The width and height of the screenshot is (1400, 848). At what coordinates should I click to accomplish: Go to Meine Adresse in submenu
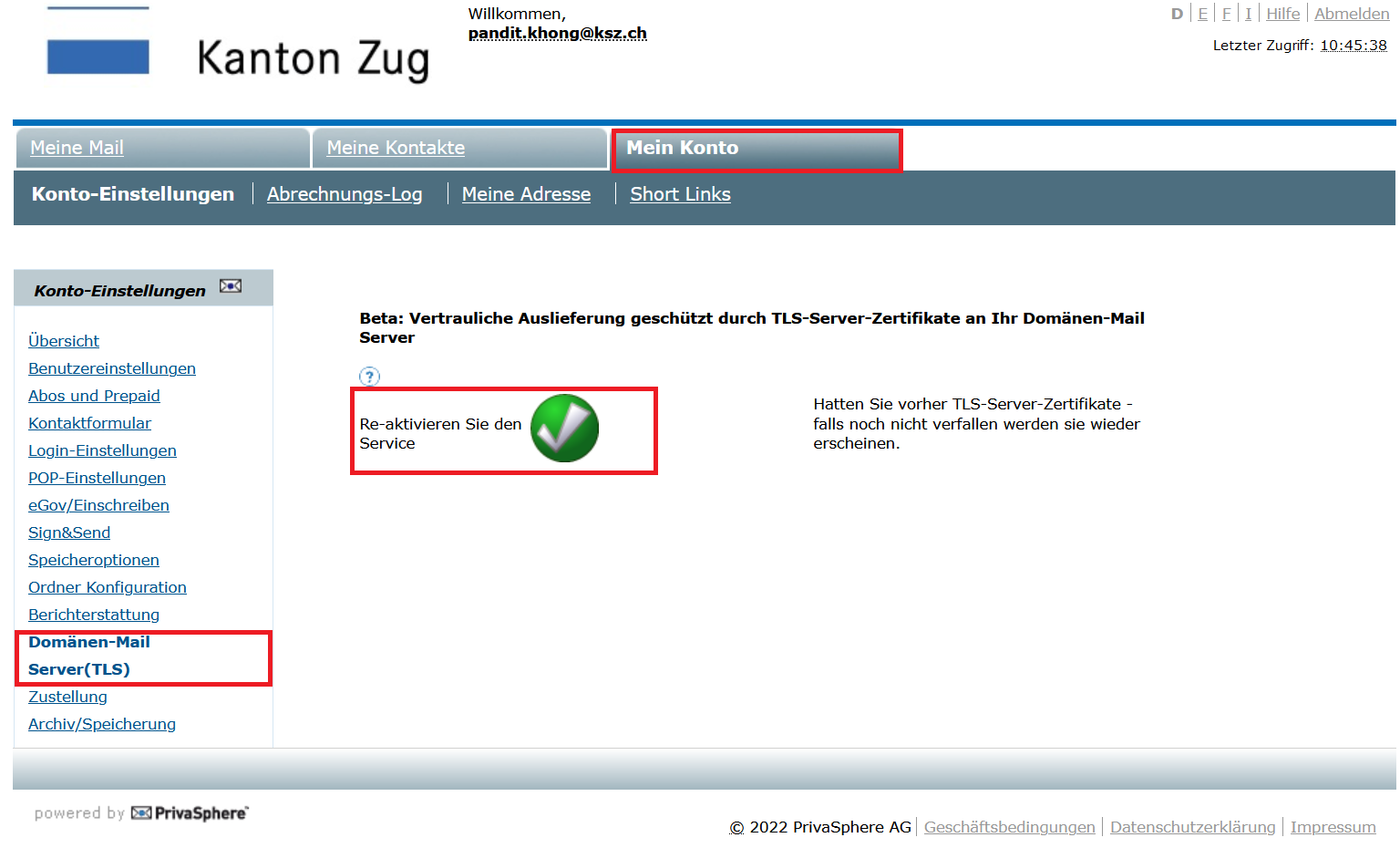pos(526,194)
